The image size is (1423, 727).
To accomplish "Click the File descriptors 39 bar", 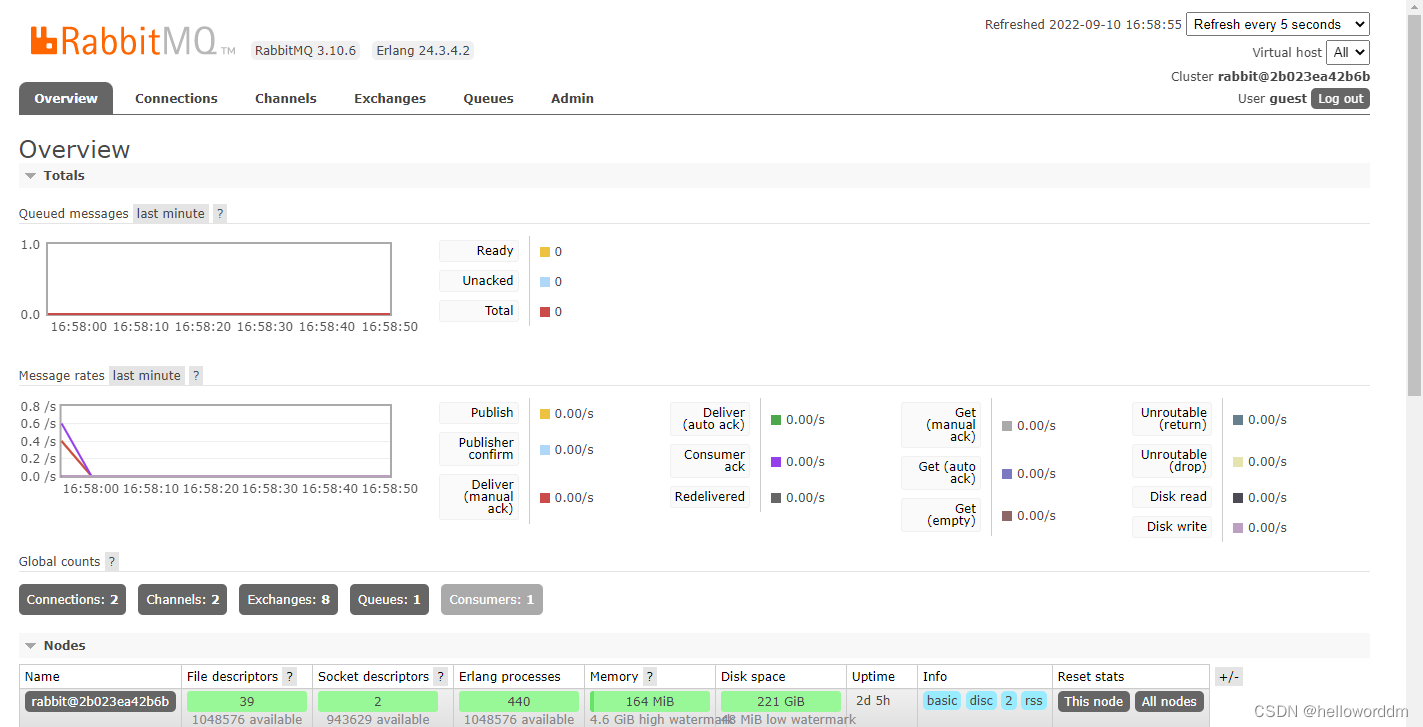I will coord(247,701).
